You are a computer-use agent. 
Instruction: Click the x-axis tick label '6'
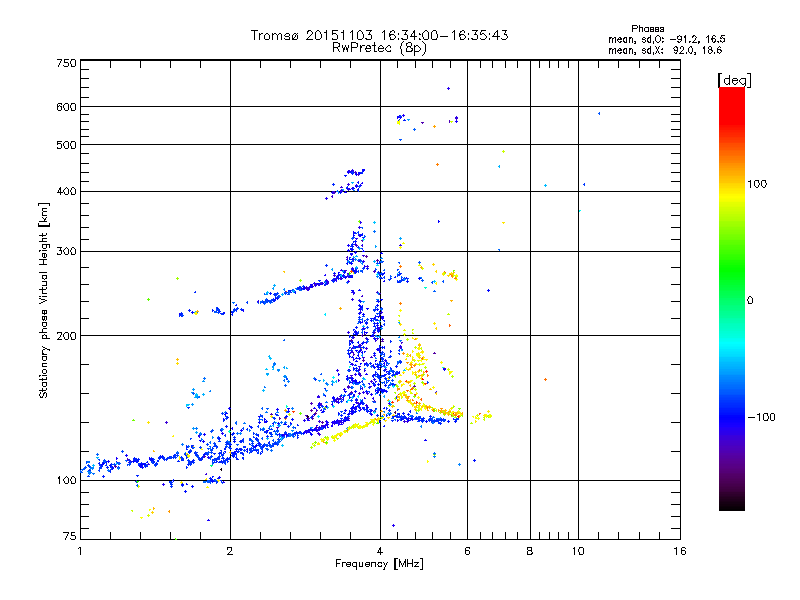pos(467,551)
